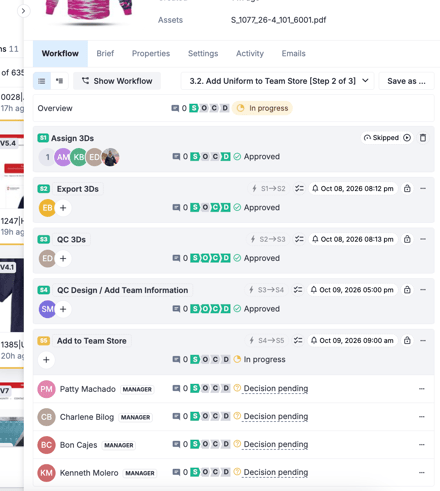Screen dimensions: 440x491
Task: Open the checklist icon for QC 3Ds
Action: [x=299, y=239]
